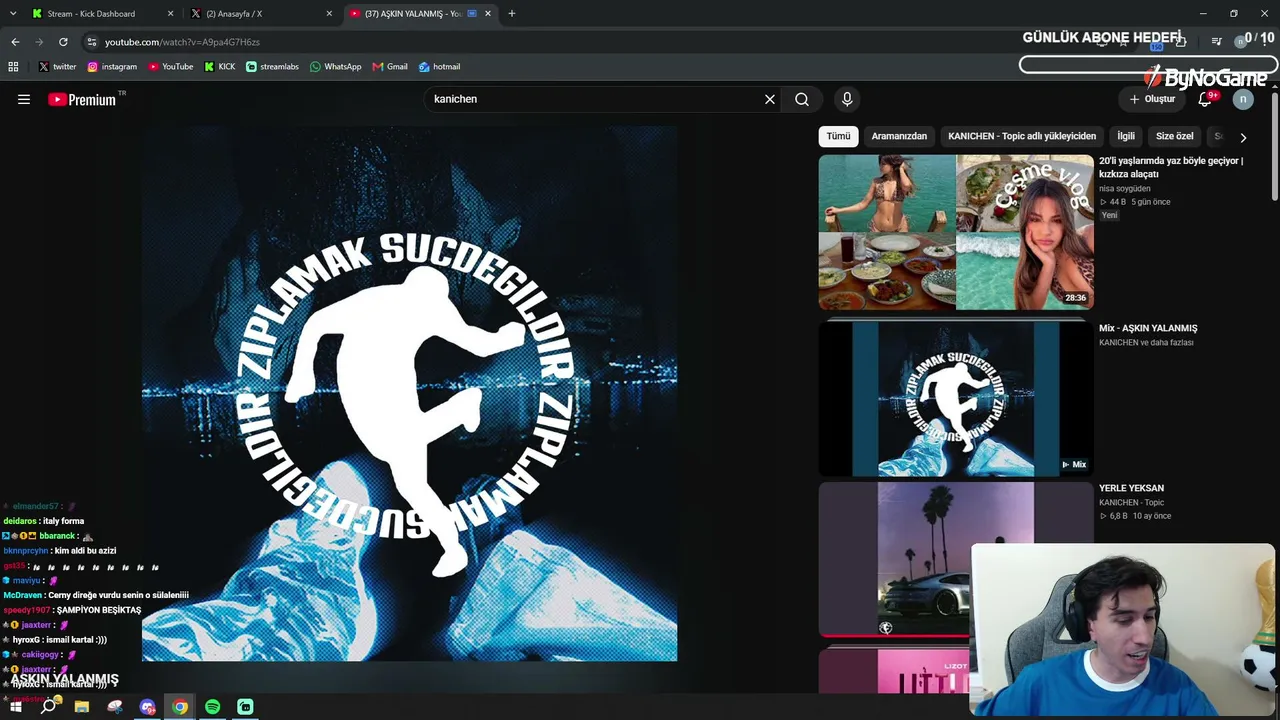
Task: Select the Aramanızdan filter chip
Action: click(x=899, y=136)
